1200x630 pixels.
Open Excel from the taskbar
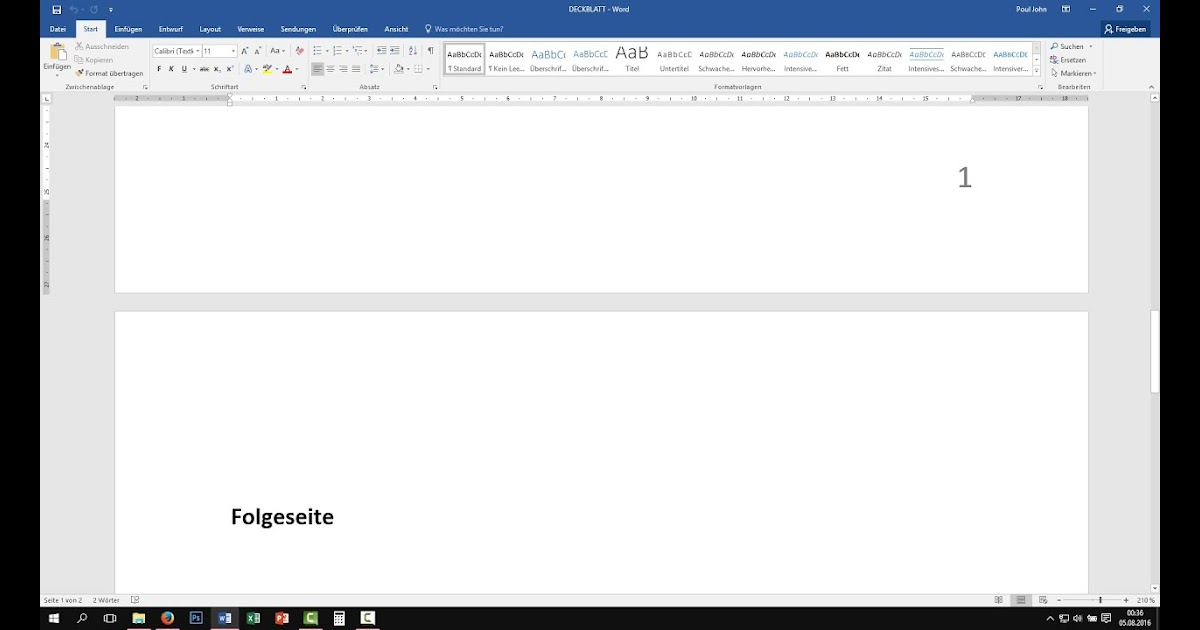click(x=253, y=618)
